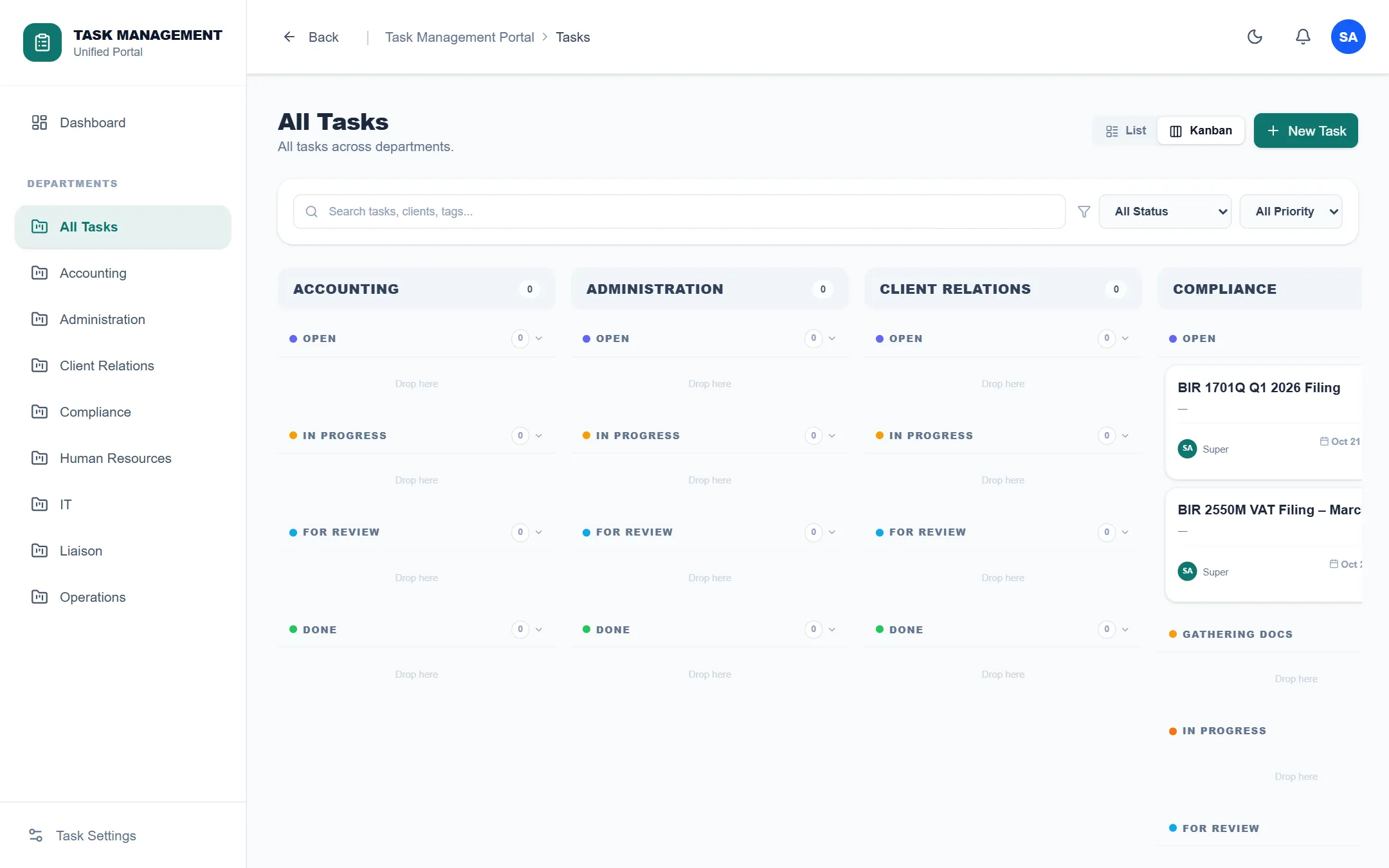Open Task Settings sliders icon
This screenshot has height=868, width=1389.
coord(36,835)
